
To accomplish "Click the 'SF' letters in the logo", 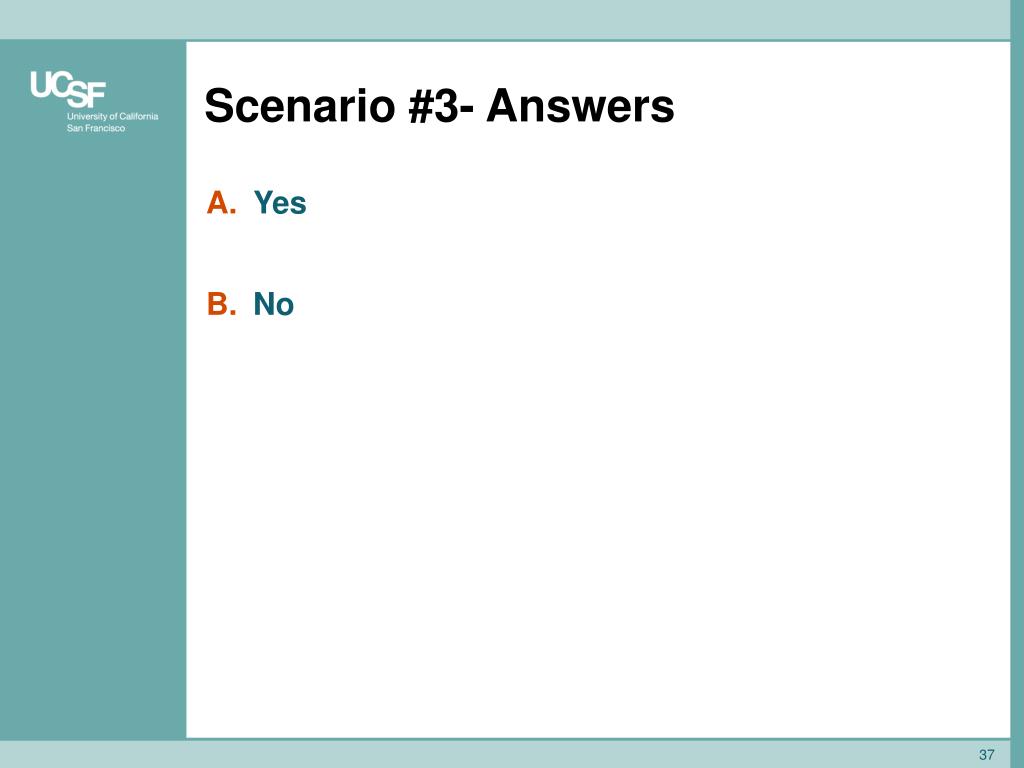I will (x=86, y=95).
